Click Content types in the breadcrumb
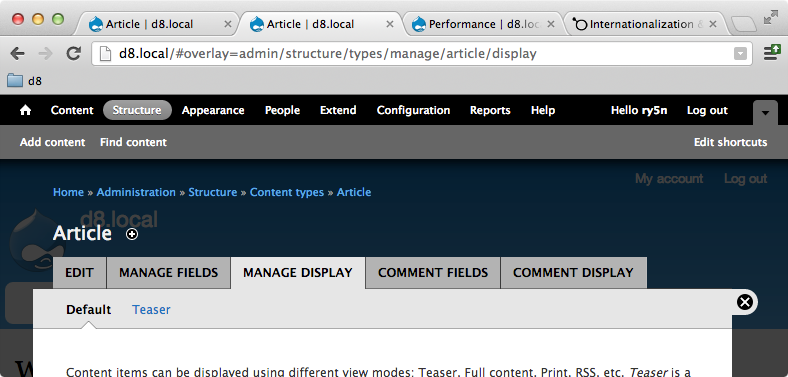Image resolution: width=788 pixels, height=377 pixels. [287, 193]
